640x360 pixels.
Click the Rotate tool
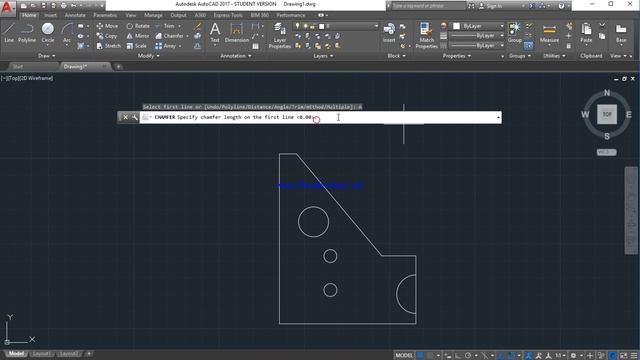(x=138, y=26)
